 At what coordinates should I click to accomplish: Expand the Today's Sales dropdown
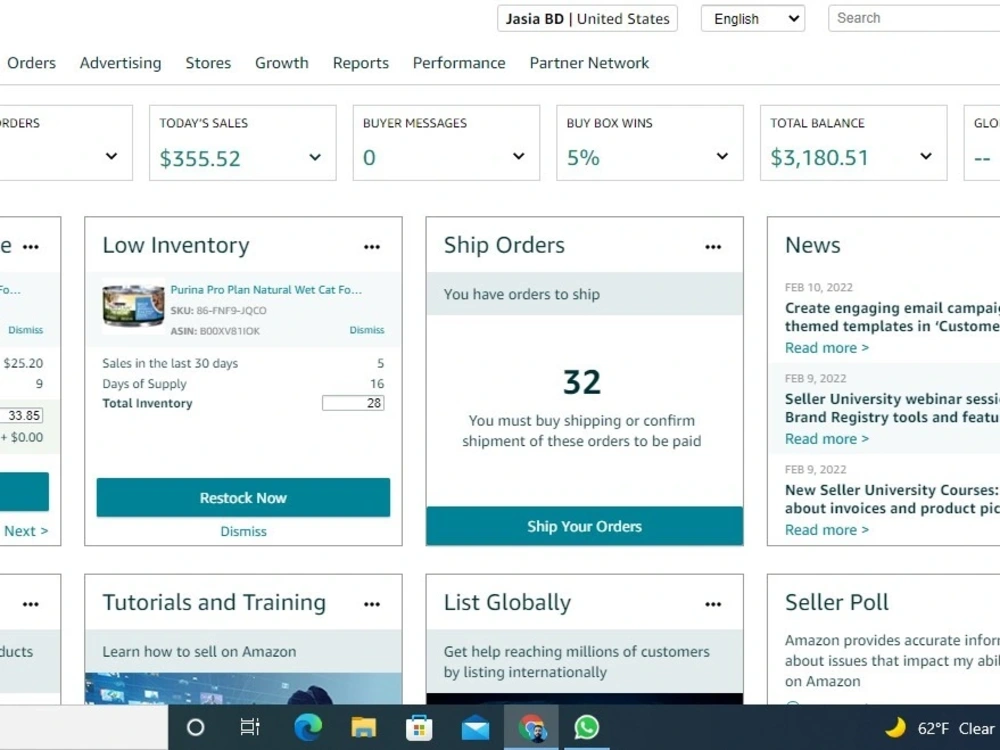click(315, 158)
